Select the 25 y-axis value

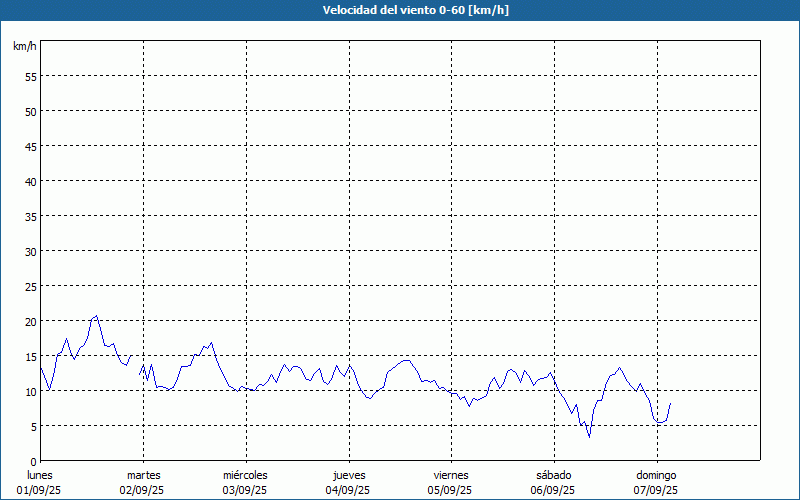31,286
